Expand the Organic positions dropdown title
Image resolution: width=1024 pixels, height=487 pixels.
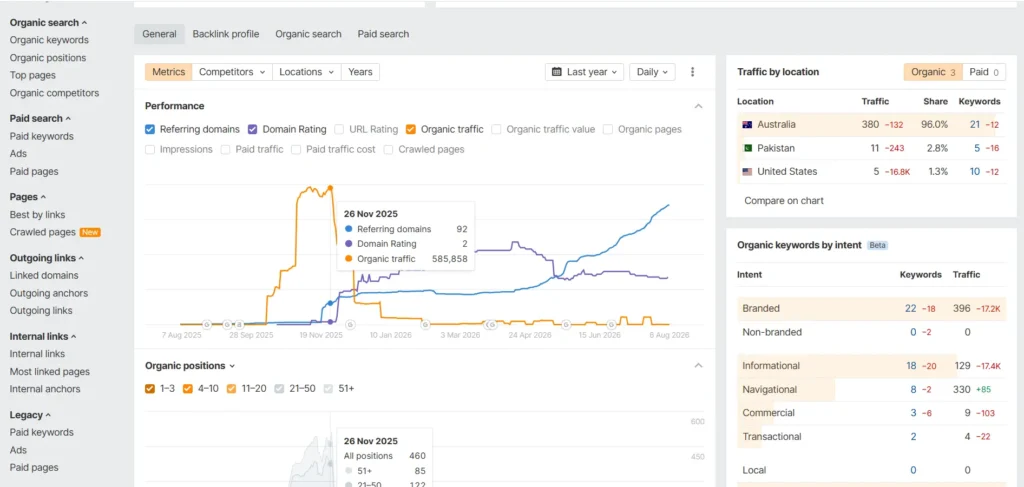click(x=190, y=366)
